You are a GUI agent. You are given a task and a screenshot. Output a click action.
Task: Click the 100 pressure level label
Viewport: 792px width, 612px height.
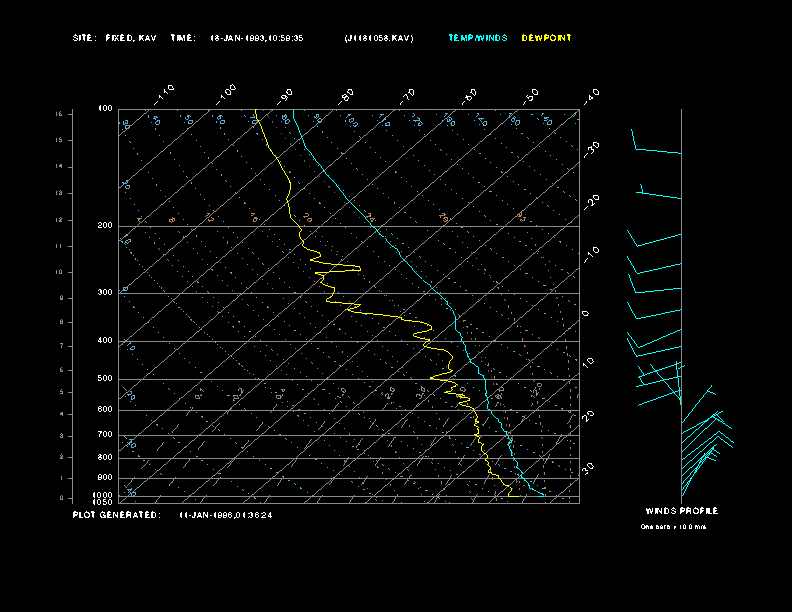pos(105,109)
